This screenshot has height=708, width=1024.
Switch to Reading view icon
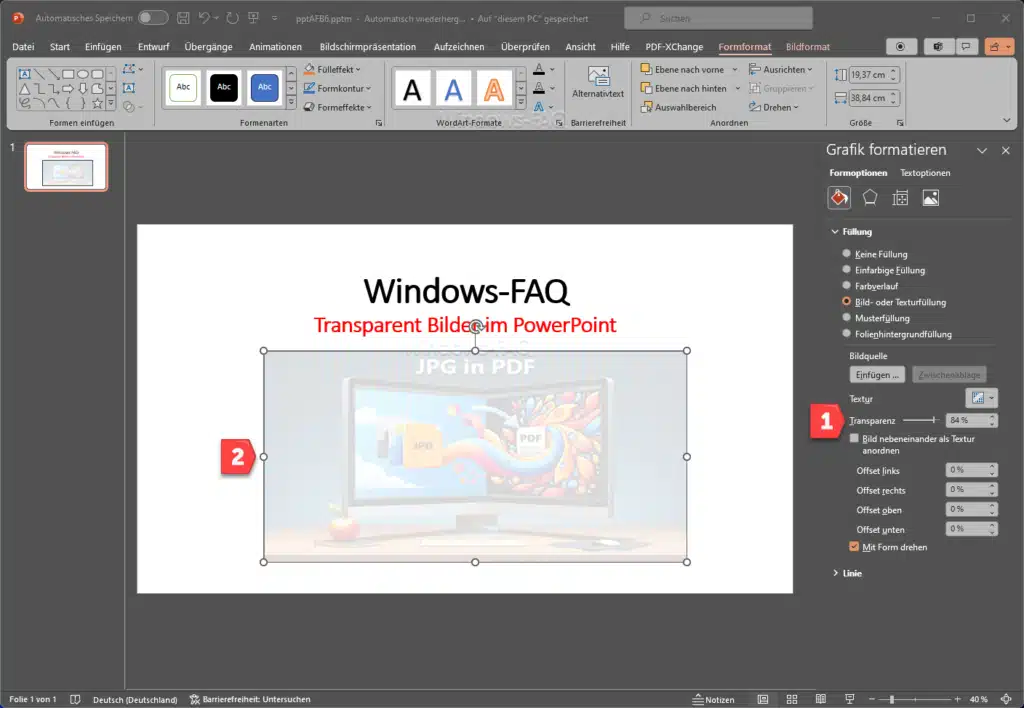821,700
